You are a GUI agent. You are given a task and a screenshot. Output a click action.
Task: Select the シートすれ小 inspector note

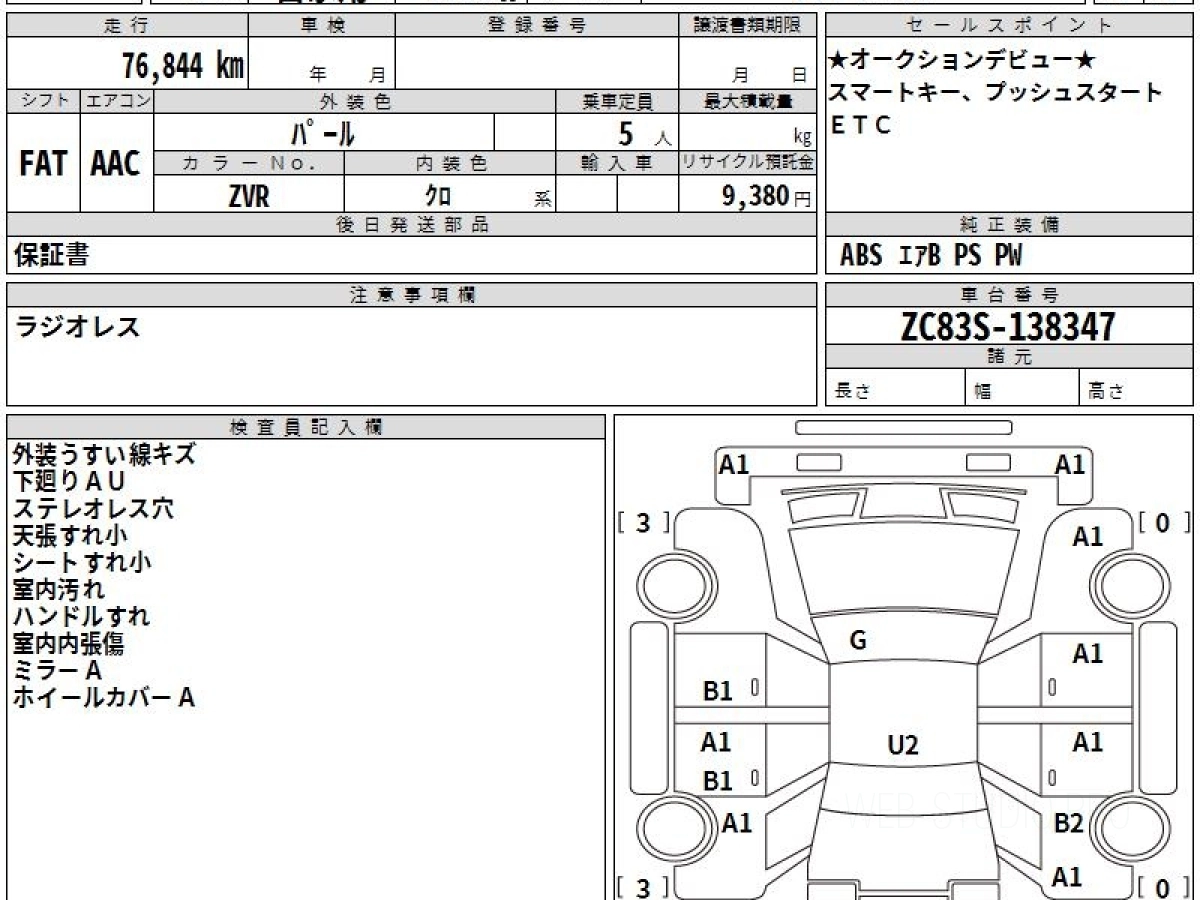click(x=82, y=563)
